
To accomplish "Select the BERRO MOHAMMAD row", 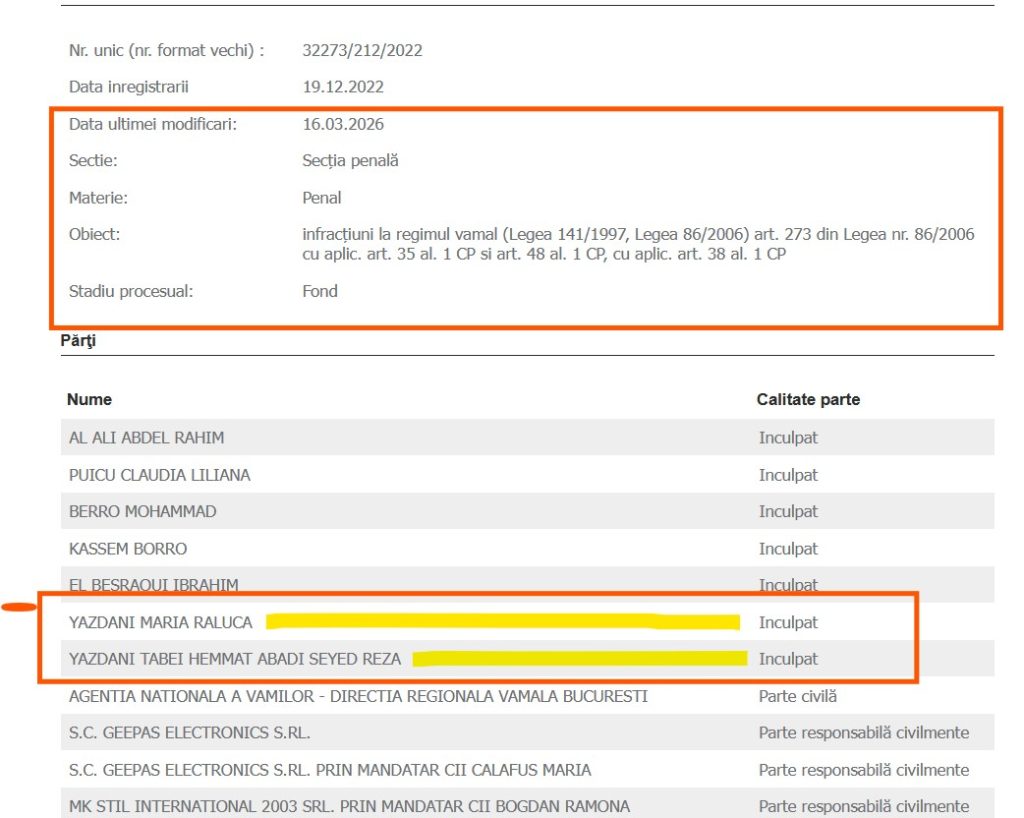I will (x=528, y=511).
